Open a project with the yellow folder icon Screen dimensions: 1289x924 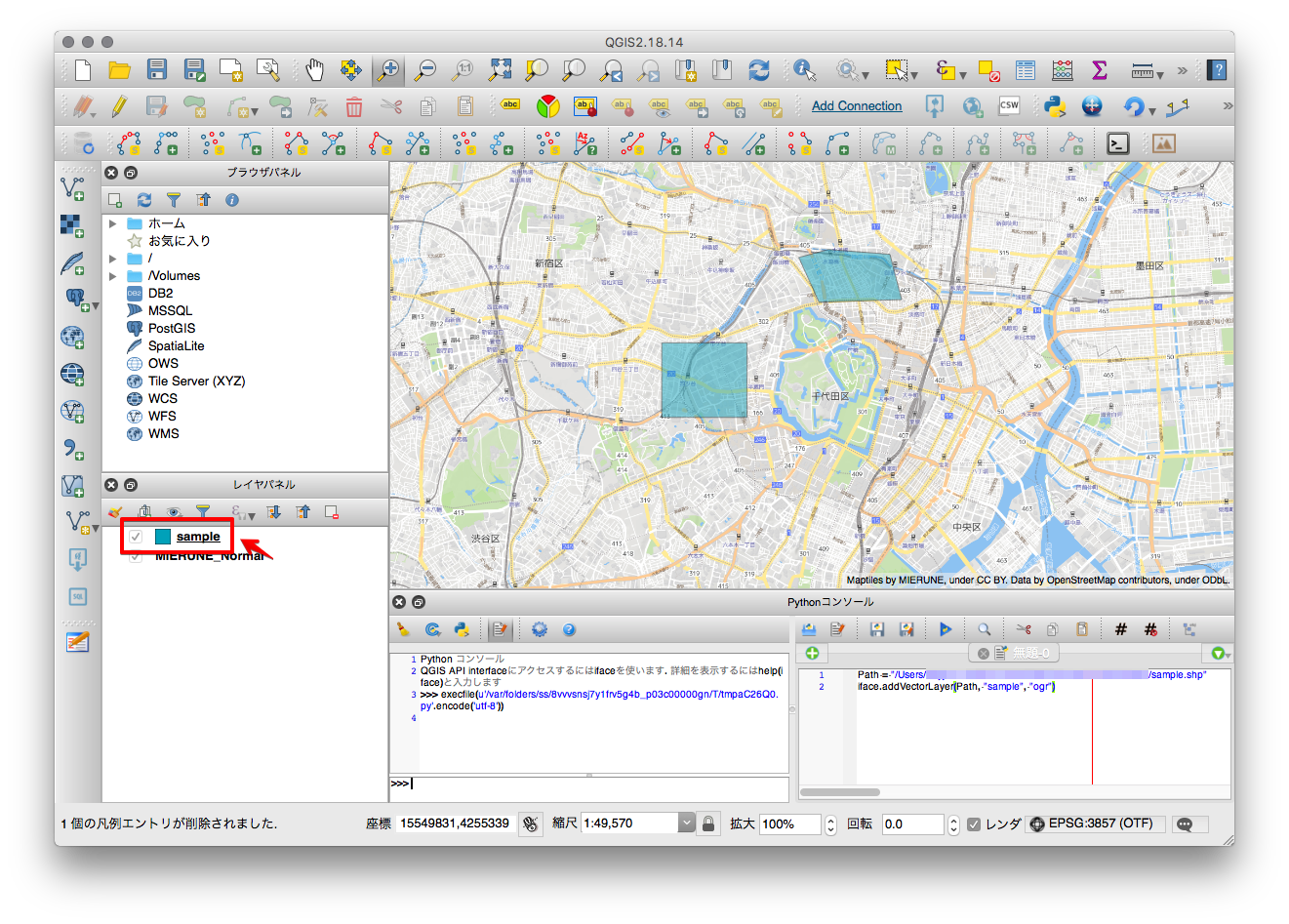point(119,69)
